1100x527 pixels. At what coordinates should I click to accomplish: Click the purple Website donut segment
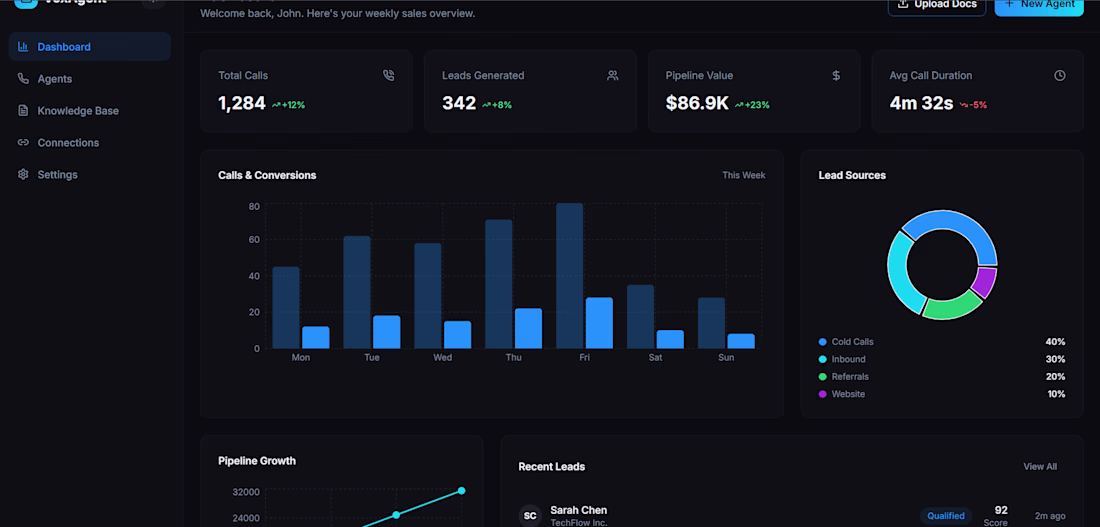point(984,281)
